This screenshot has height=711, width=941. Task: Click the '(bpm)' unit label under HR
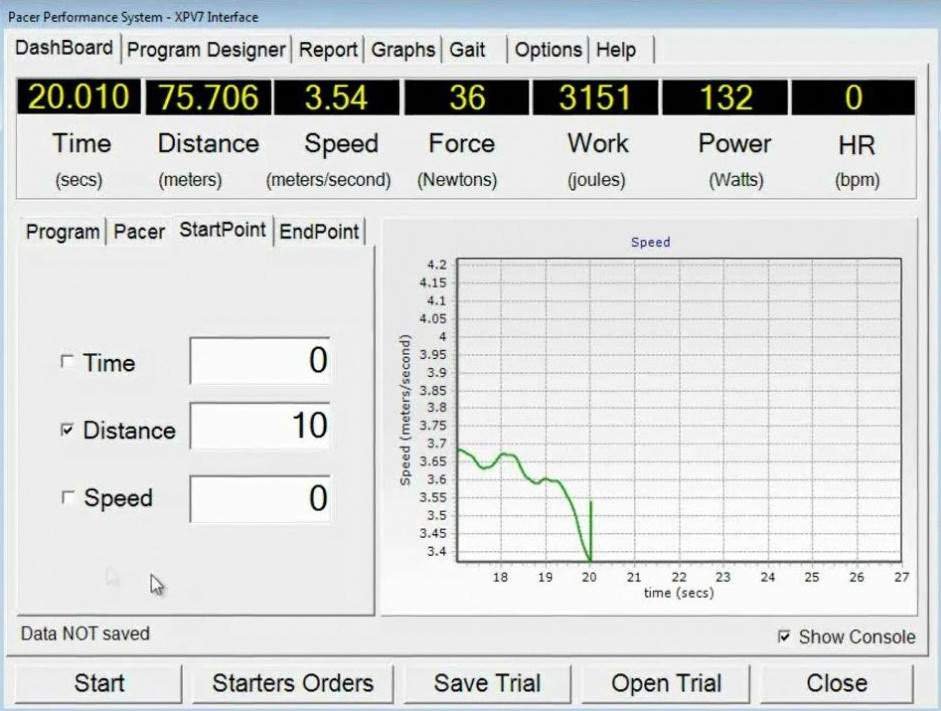857,179
